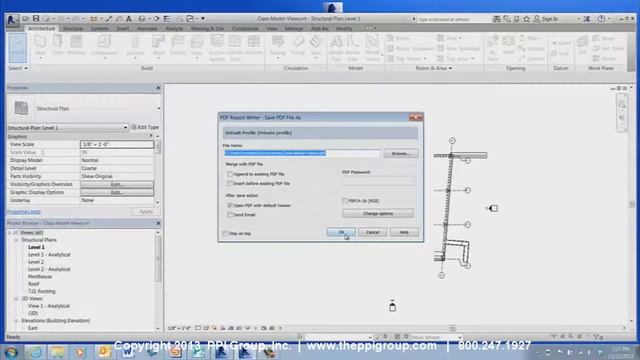This screenshot has width=640, height=360.
Task: Open the Systems ribbon tab
Action: click(99, 29)
